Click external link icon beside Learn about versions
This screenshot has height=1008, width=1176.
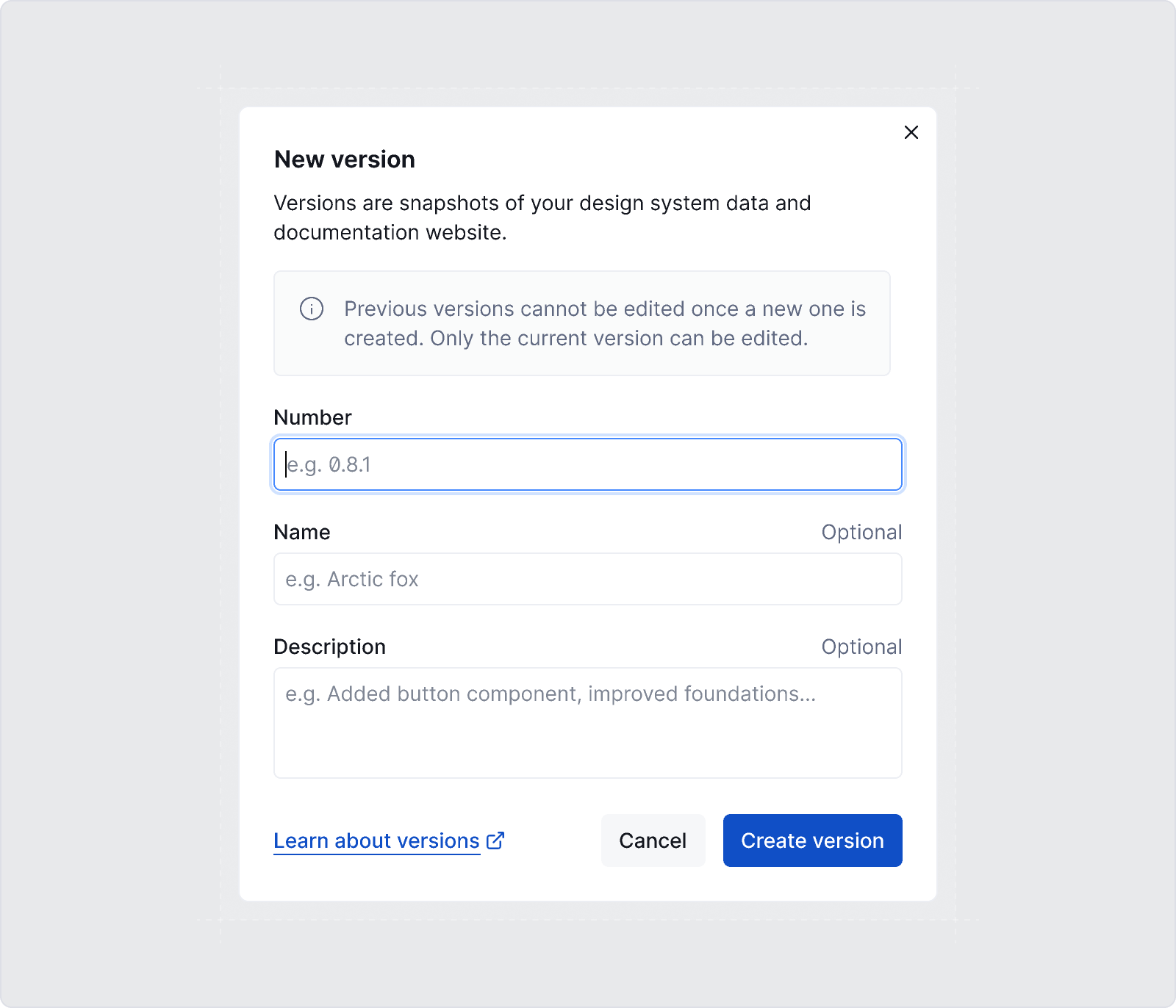point(495,840)
